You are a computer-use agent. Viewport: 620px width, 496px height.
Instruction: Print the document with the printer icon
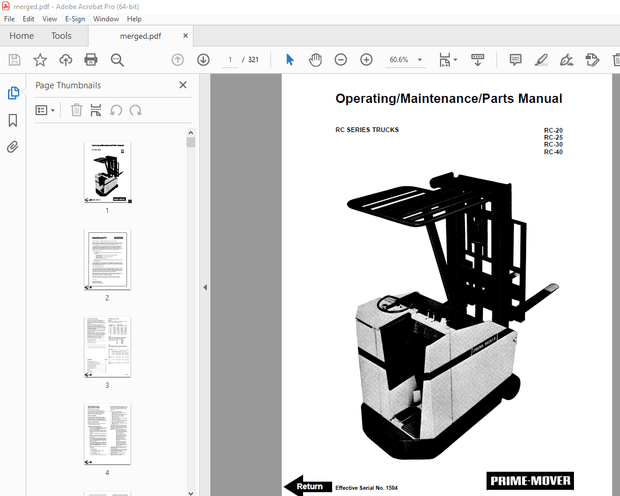(x=91, y=60)
